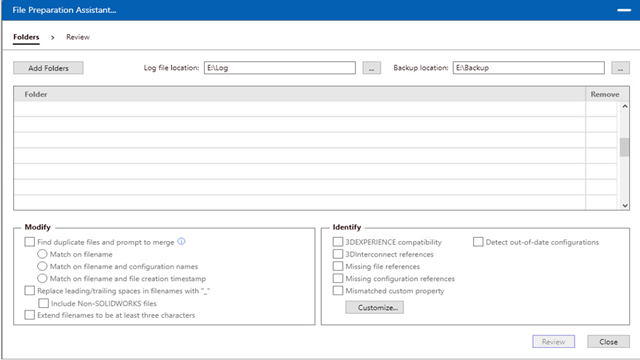Open the Folders step tab
Screen dimensions: 640x360
(26, 37)
